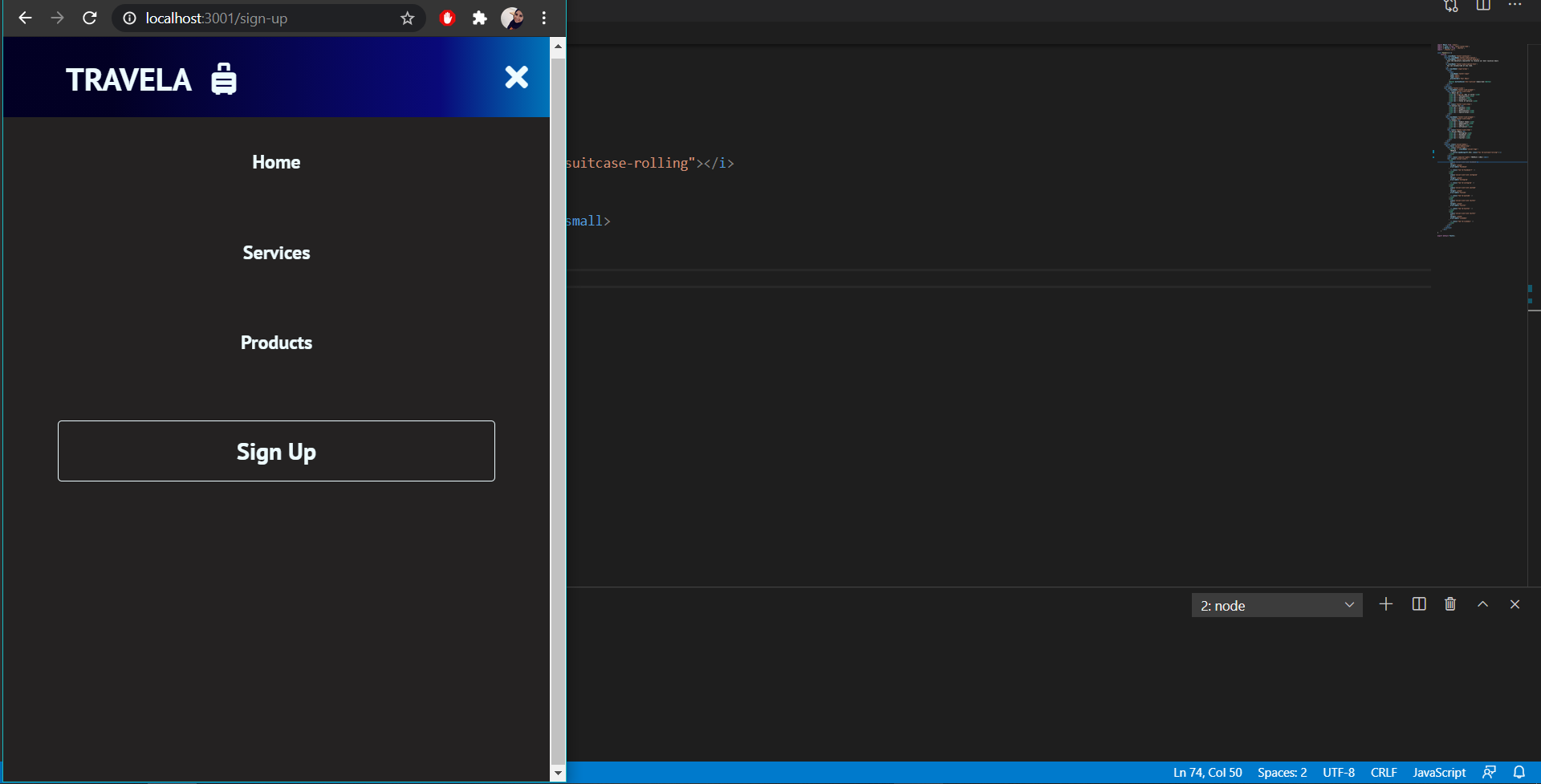The image size is (1541, 784).
Task: Click the suitcase icon next to TRAVELA
Action: point(223,78)
